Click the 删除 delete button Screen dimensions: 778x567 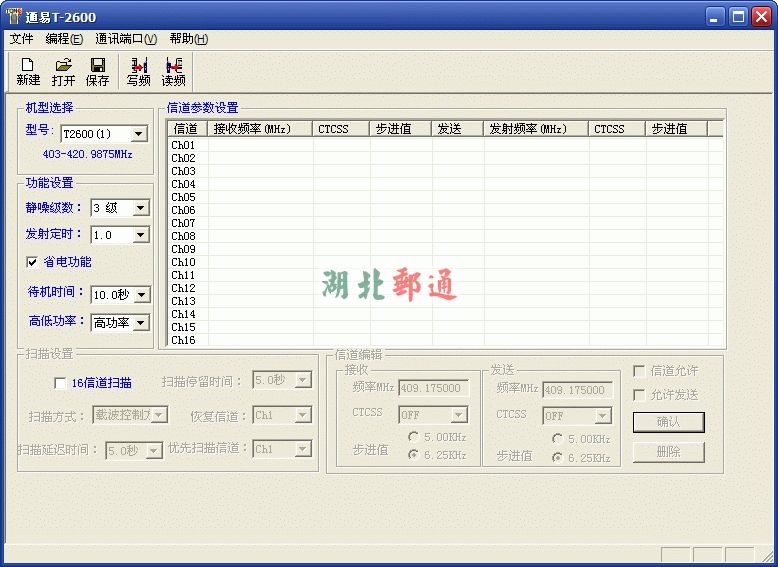pos(668,452)
